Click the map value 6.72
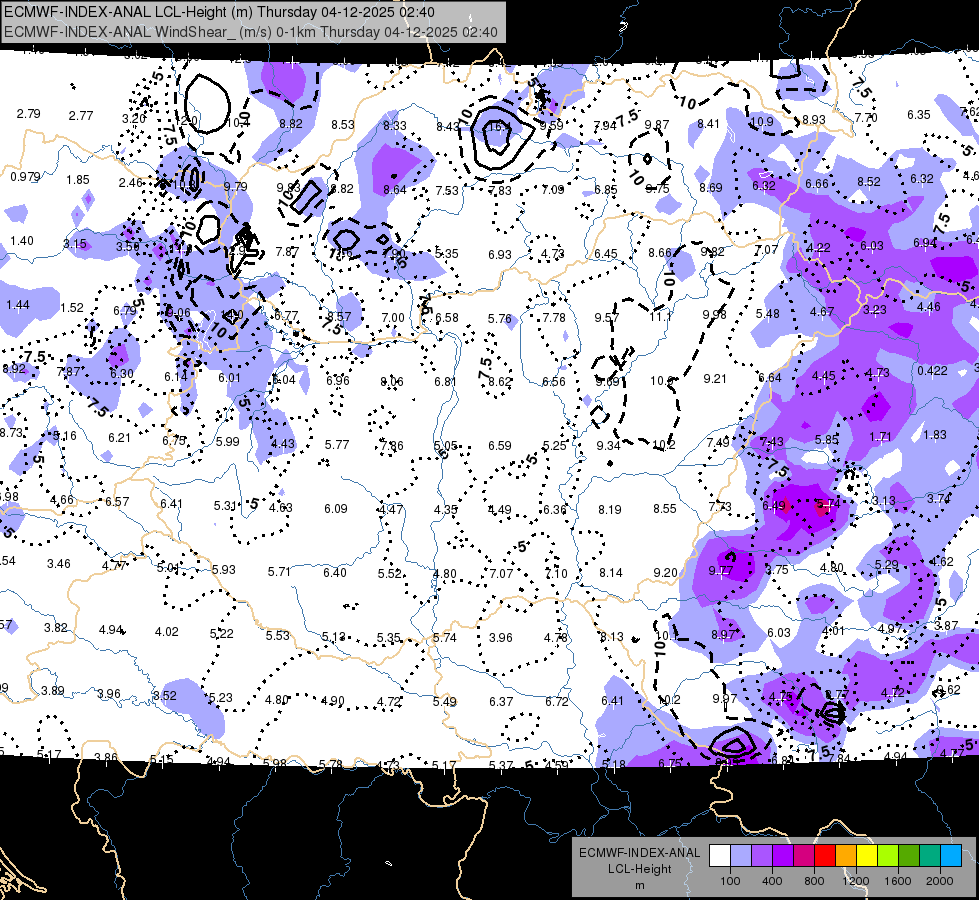 click(556, 702)
